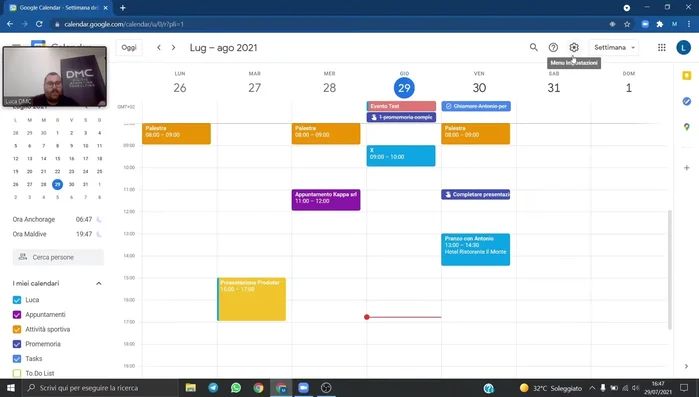Open Appuntamento Kappa srl event

pos(326,200)
